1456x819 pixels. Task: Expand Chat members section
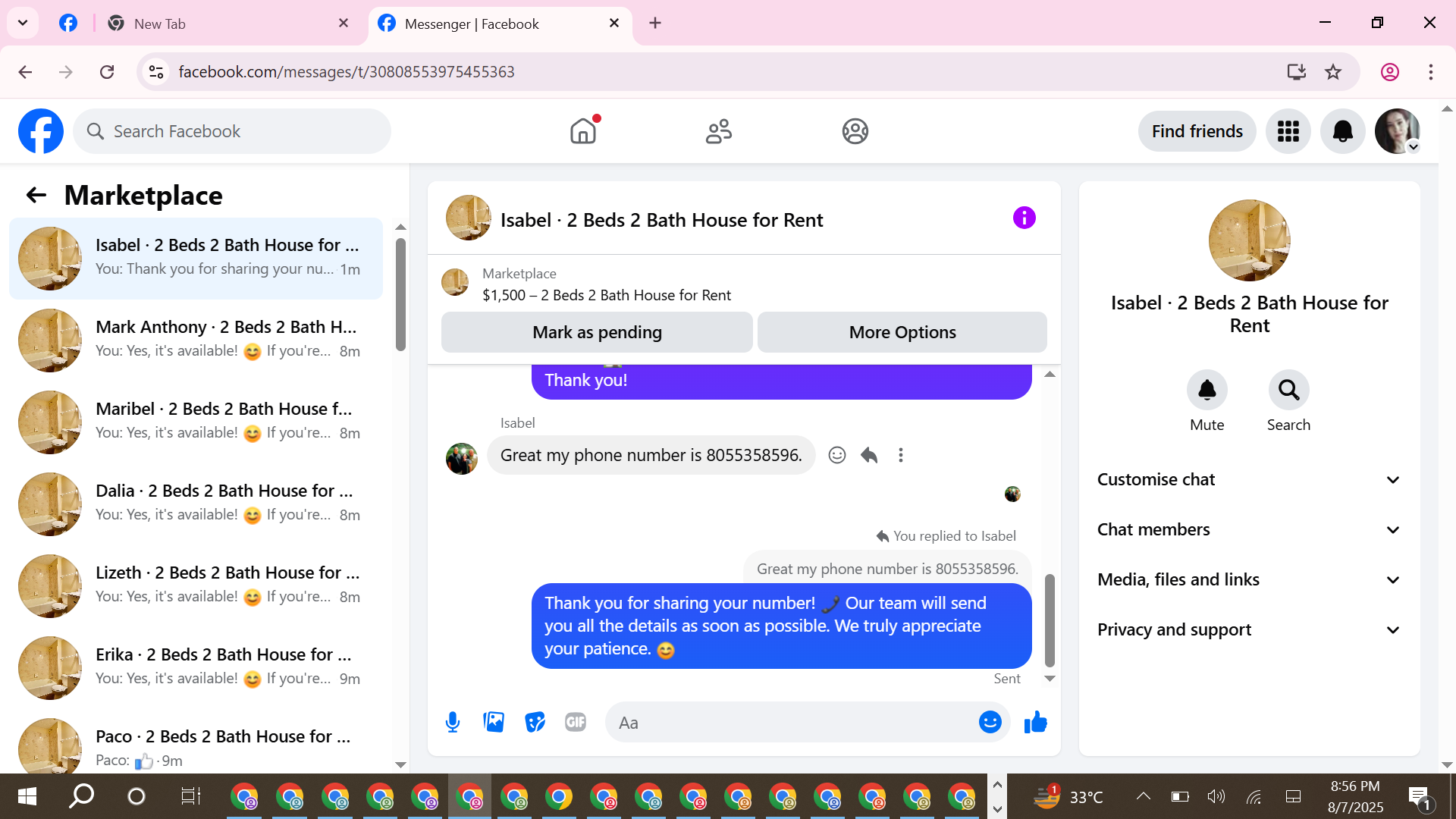[x=1249, y=530]
